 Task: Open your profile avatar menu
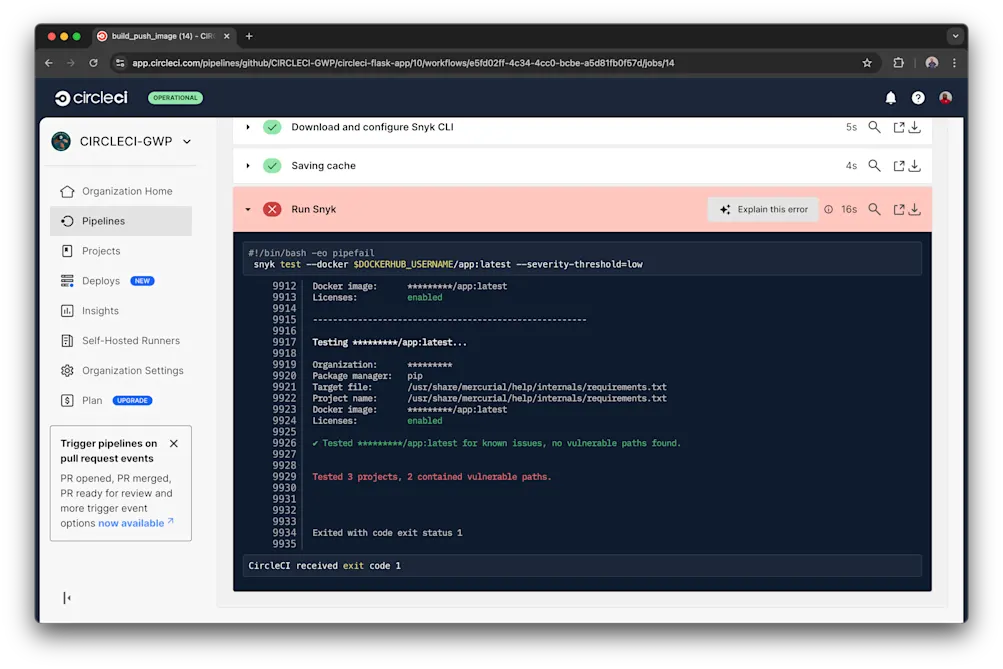(946, 97)
